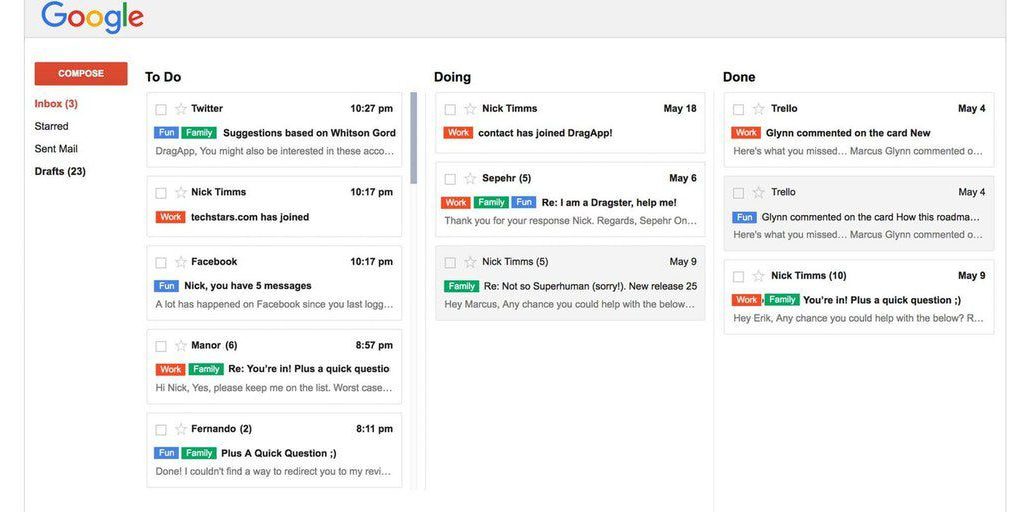The image size is (1021, 512).
Task: Click the red COMPOSE button
Action: point(81,74)
